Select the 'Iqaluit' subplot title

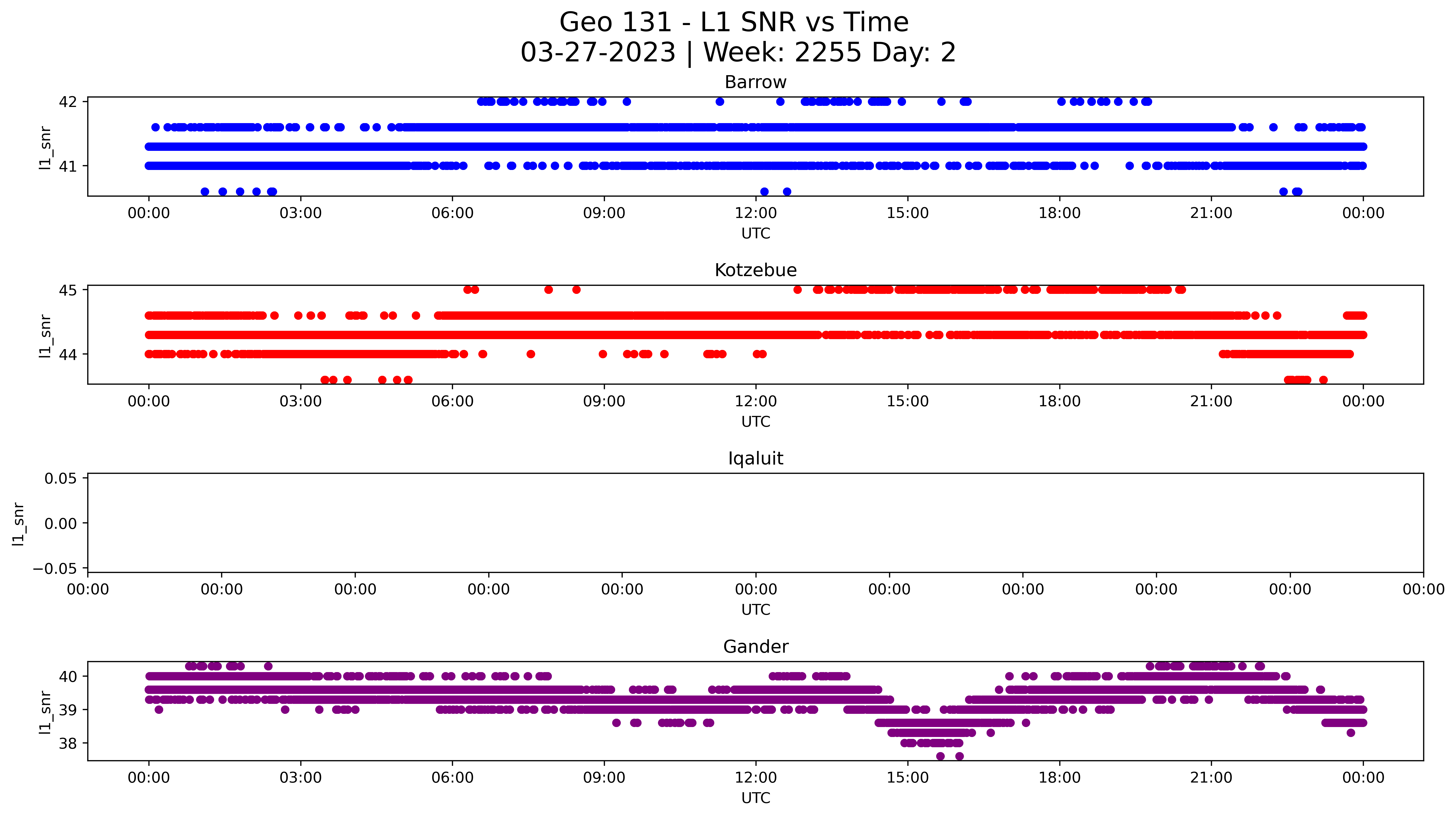tap(756, 458)
